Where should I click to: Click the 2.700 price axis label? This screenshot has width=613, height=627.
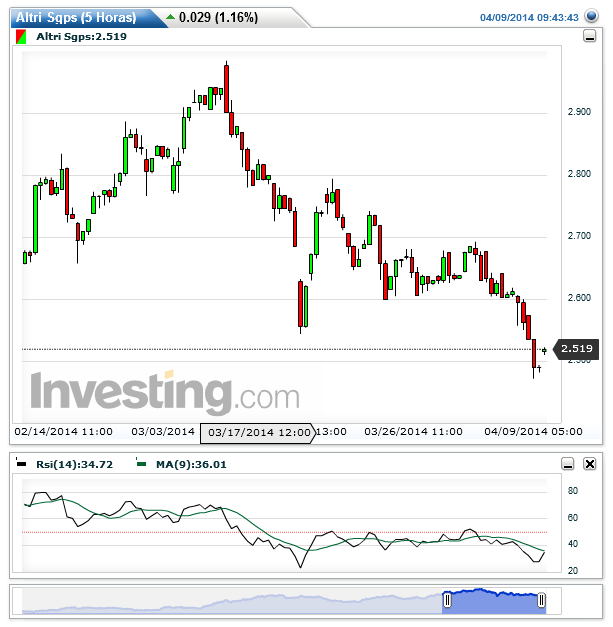[579, 236]
